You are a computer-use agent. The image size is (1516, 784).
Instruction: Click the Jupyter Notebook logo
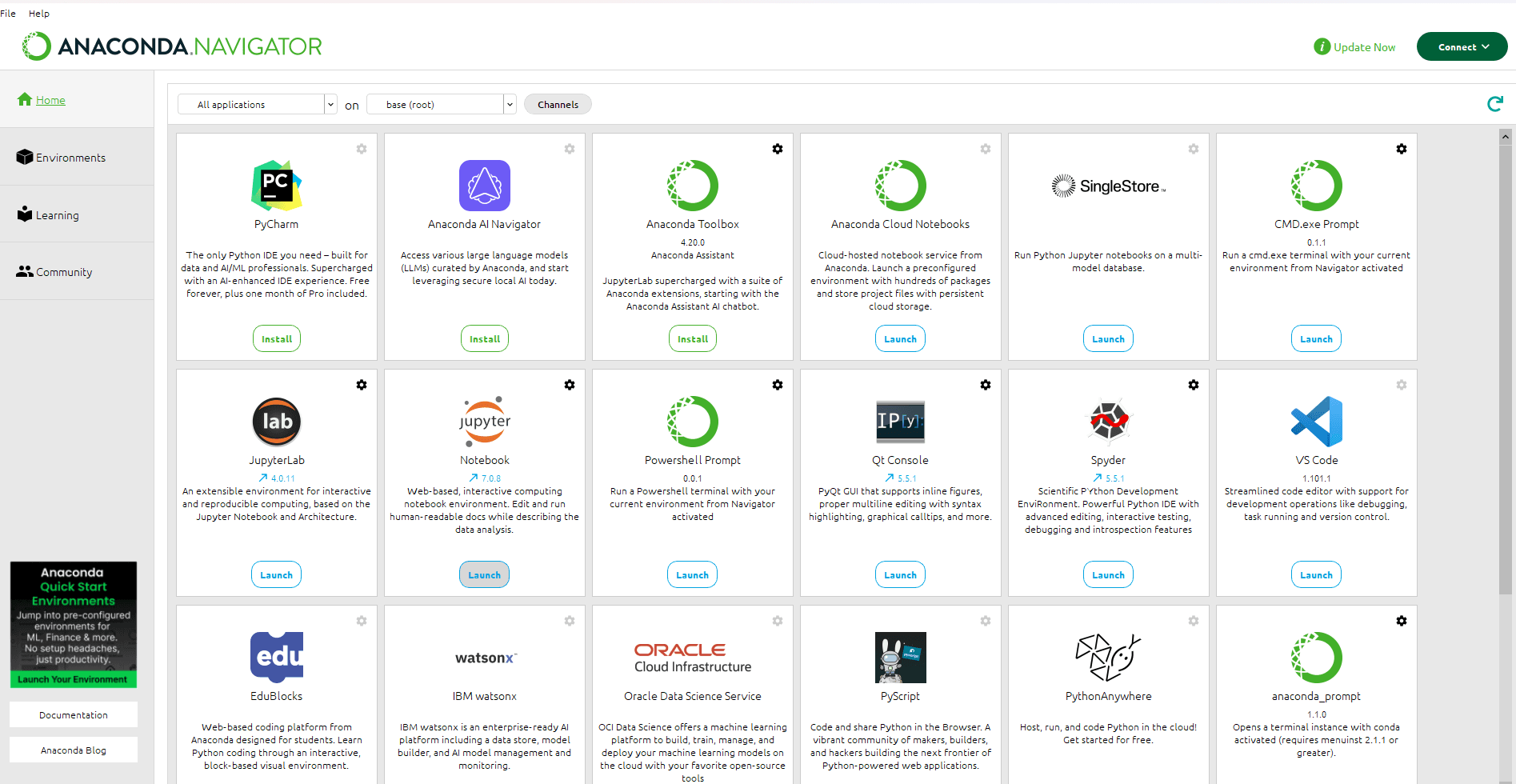(485, 422)
